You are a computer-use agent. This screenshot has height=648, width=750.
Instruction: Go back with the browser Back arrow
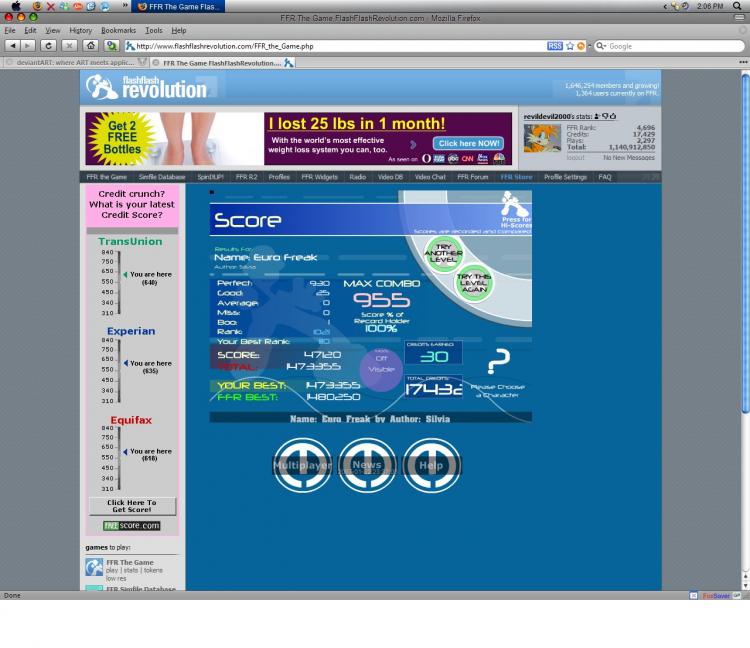tap(13, 46)
